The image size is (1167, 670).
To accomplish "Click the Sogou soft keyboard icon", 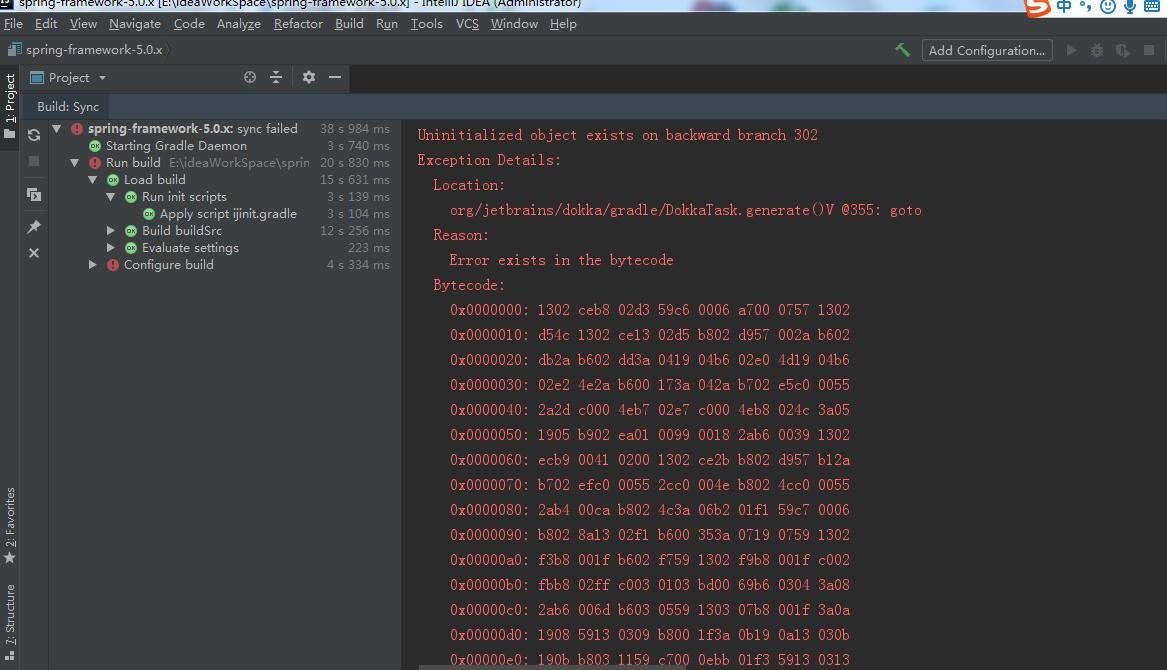I will (x=1152, y=7).
